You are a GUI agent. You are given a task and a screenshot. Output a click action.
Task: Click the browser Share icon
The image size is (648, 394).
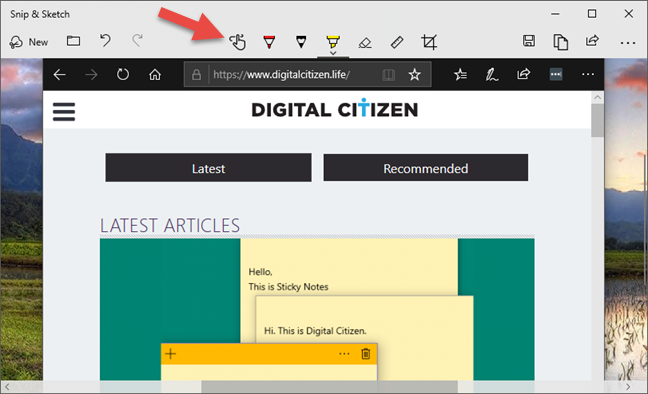(x=523, y=74)
